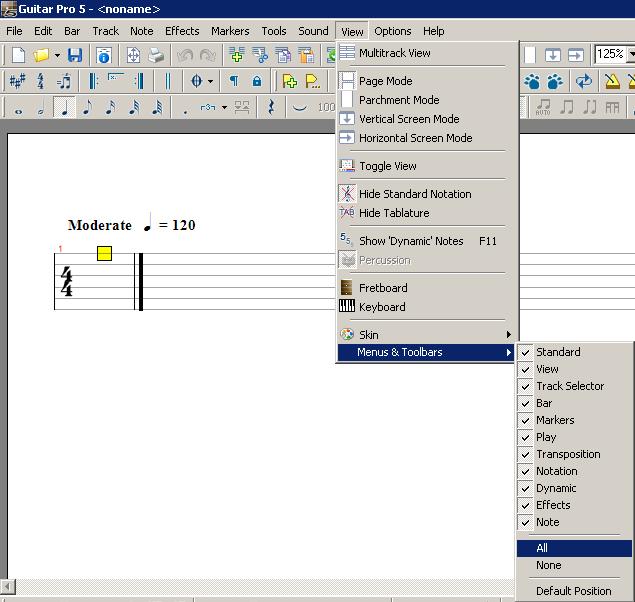Choose Hide Standard Notation
This screenshot has height=602, width=635.
426,194
